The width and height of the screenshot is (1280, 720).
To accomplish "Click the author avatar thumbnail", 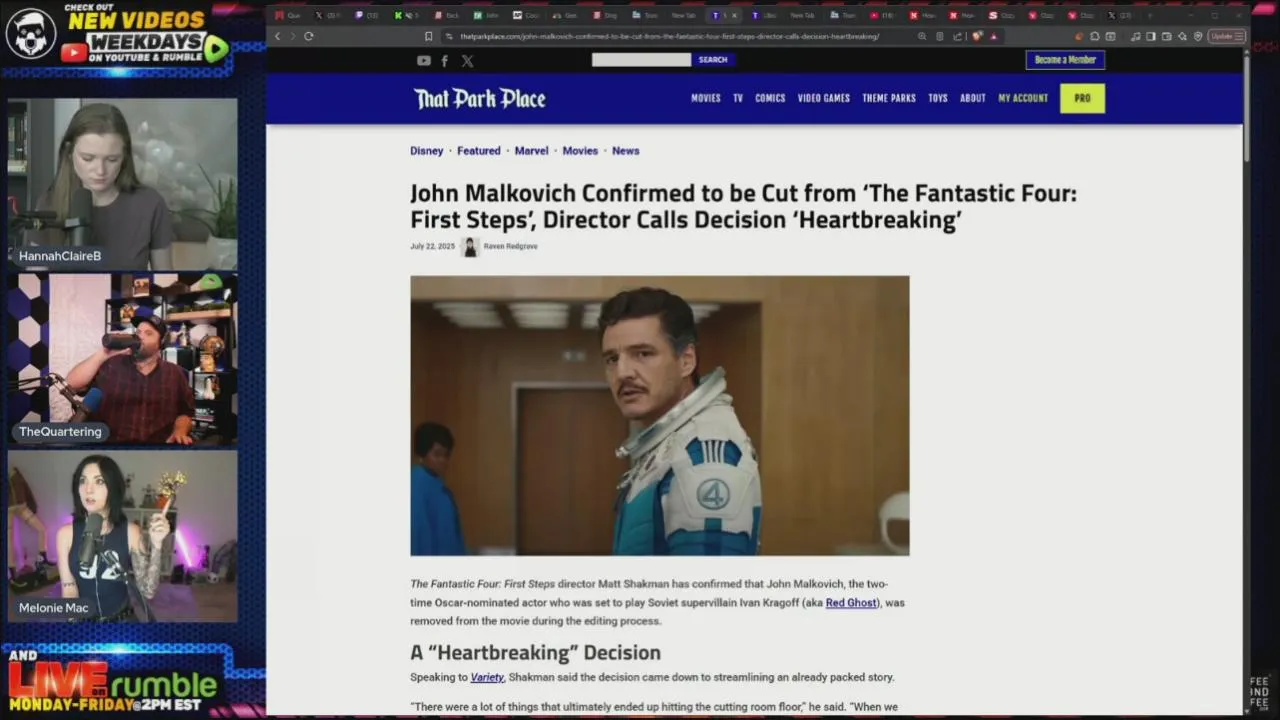I will tap(469, 246).
